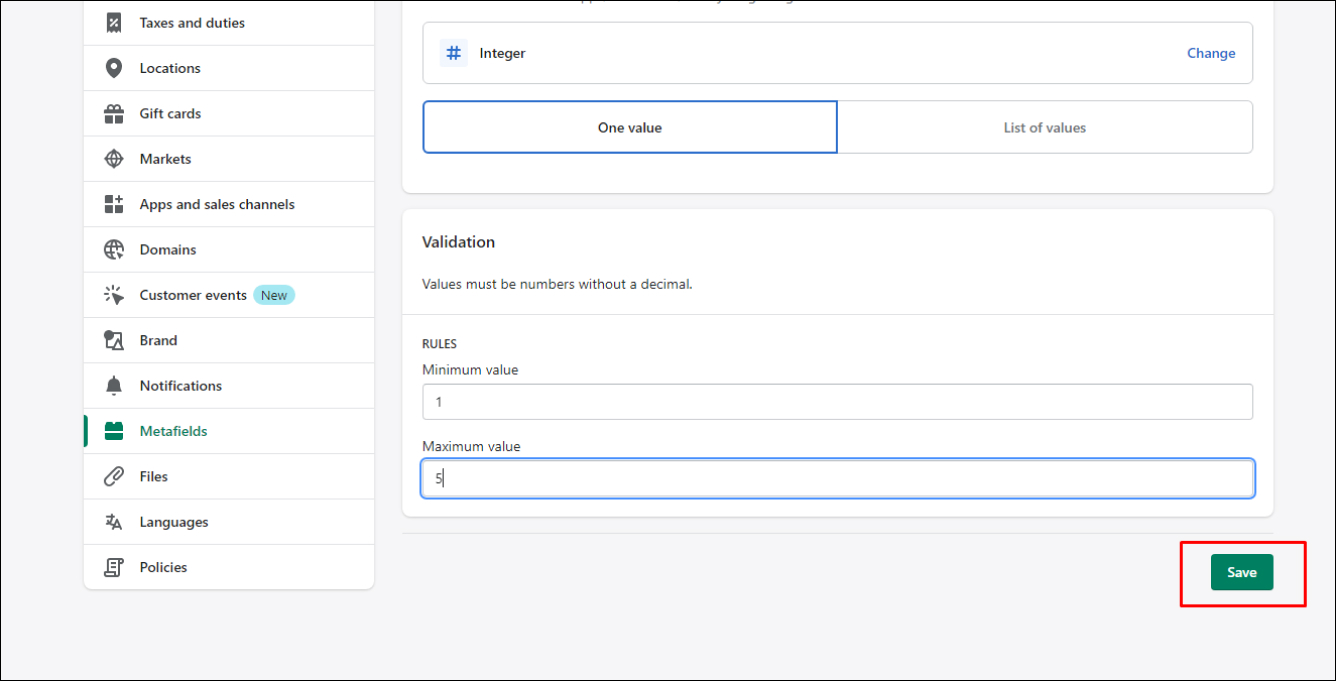The height and width of the screenshot is (681, 1336).
Task: Click 'Values must be numbers without a decimal'
Action: (557, 284)
